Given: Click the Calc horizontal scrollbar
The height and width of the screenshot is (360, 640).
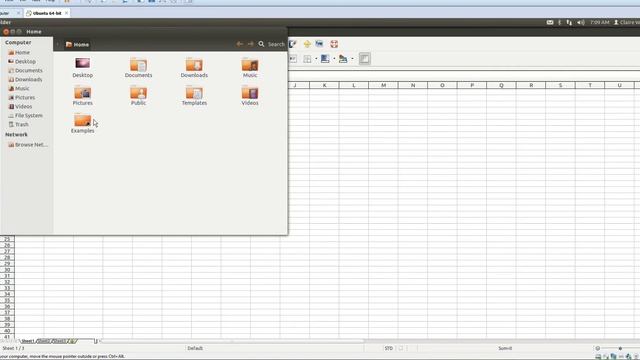Looking at the screenshot, I should (x=233, y=341).
